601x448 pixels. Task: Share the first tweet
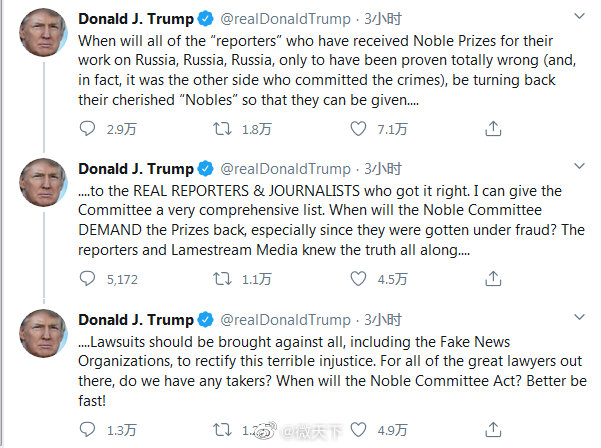click(x=492, y=129)
